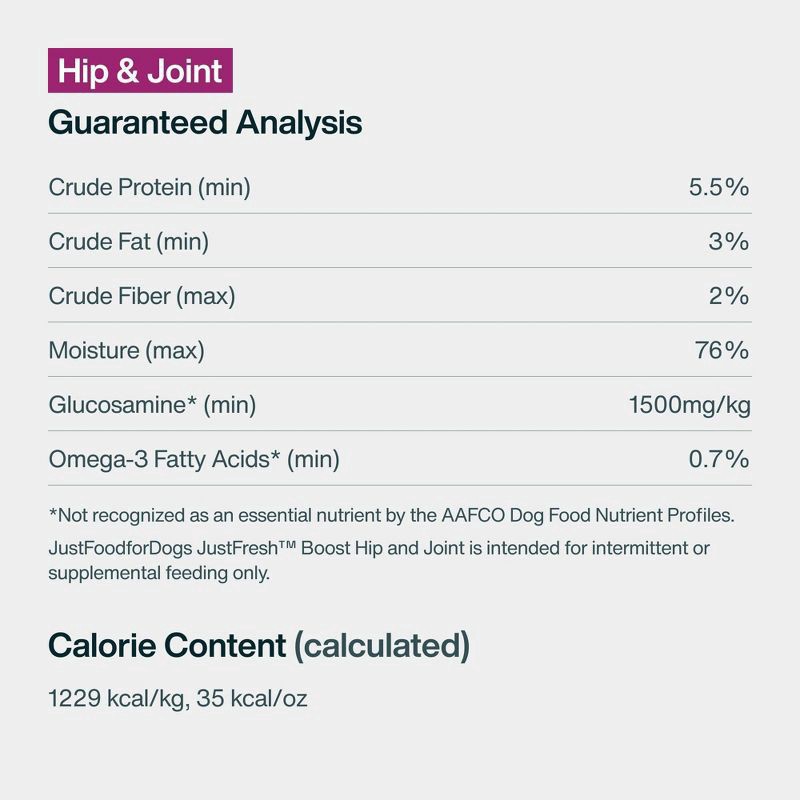
Task: Click the Crude Protein (min) label
Action: [x=149, y=187]
